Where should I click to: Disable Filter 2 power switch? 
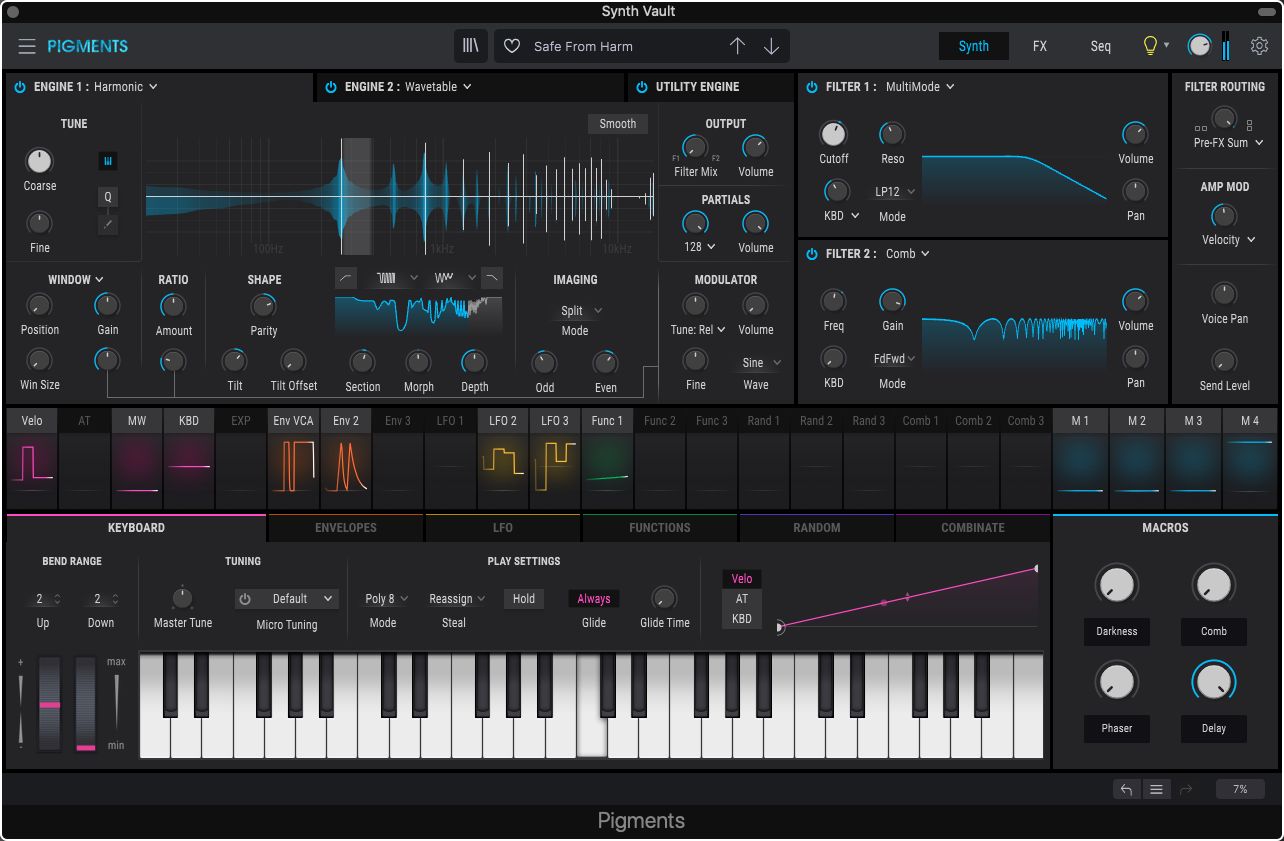click(x=812, y=254)
